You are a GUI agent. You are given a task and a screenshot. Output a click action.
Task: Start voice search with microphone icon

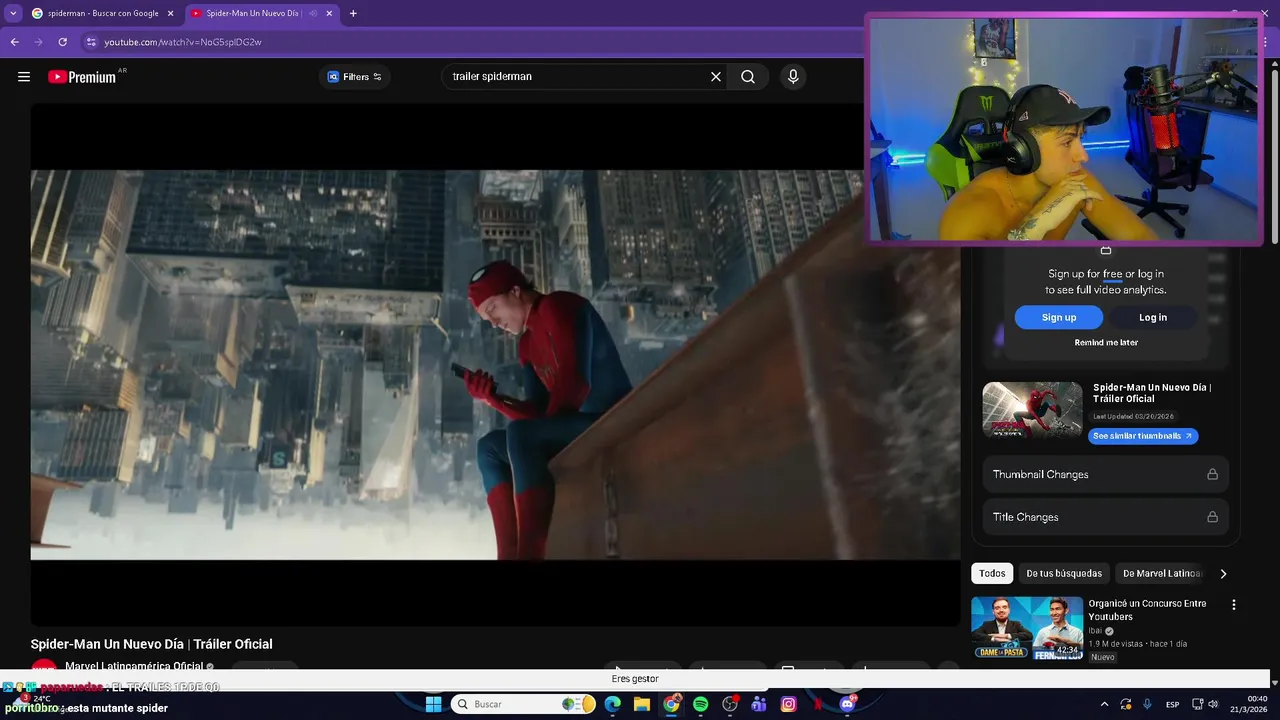tap(793, 77)
